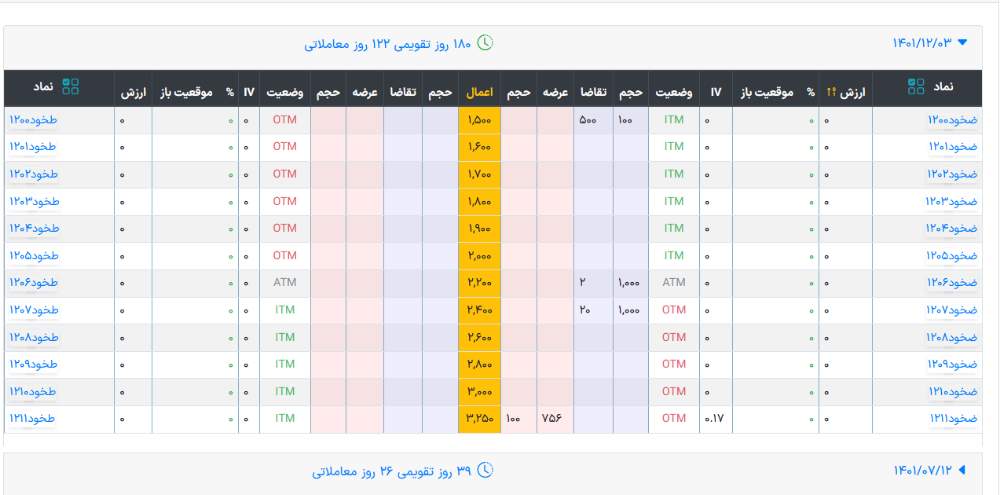Open call symbol ضخود۱۲۰۴
The image size is (1000, 495).
coord(952,228)
